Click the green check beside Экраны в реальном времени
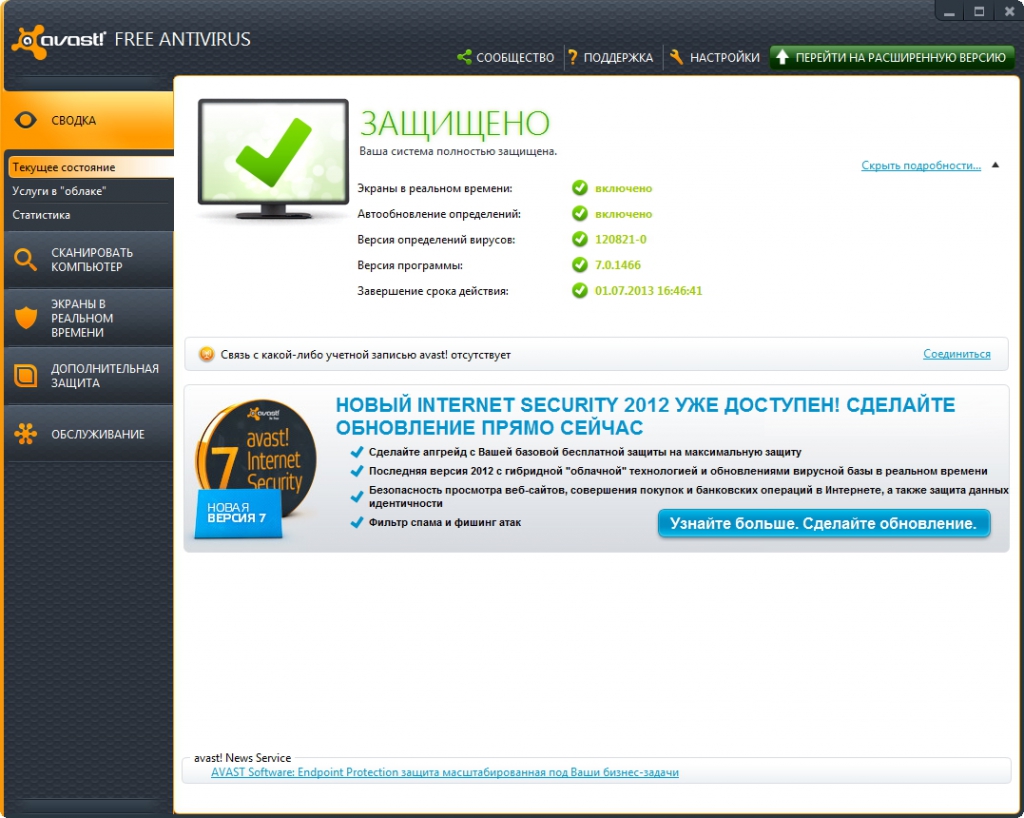The image size is (1024, 818). [580, 188]
